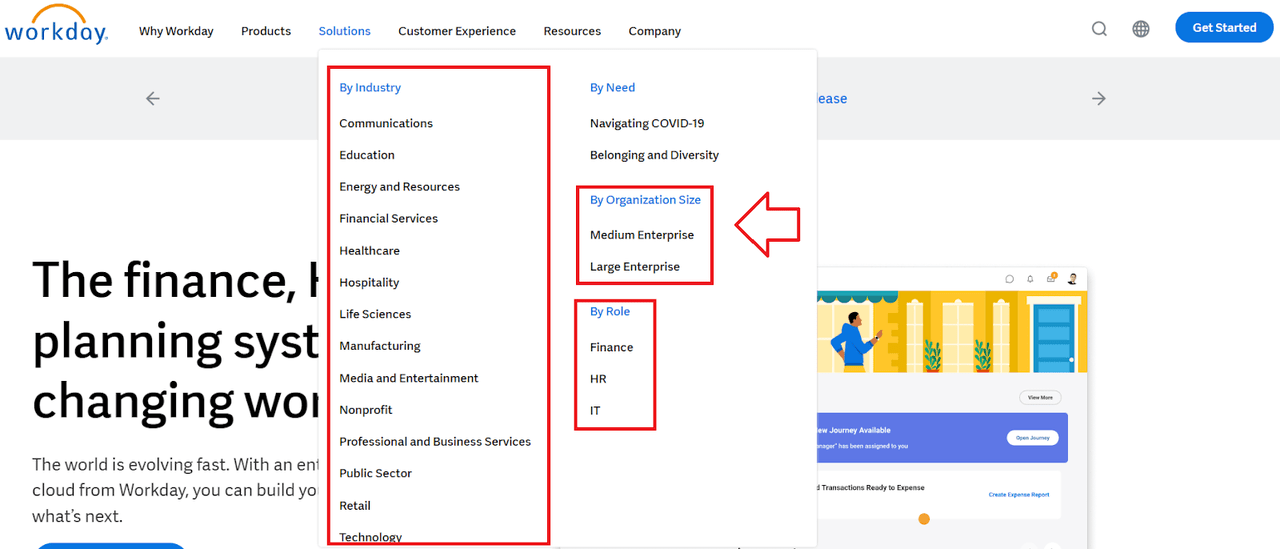The width and height of the screenshot is (1280, 549).
Task: Open Customer Experience menu
Action: 457,31
